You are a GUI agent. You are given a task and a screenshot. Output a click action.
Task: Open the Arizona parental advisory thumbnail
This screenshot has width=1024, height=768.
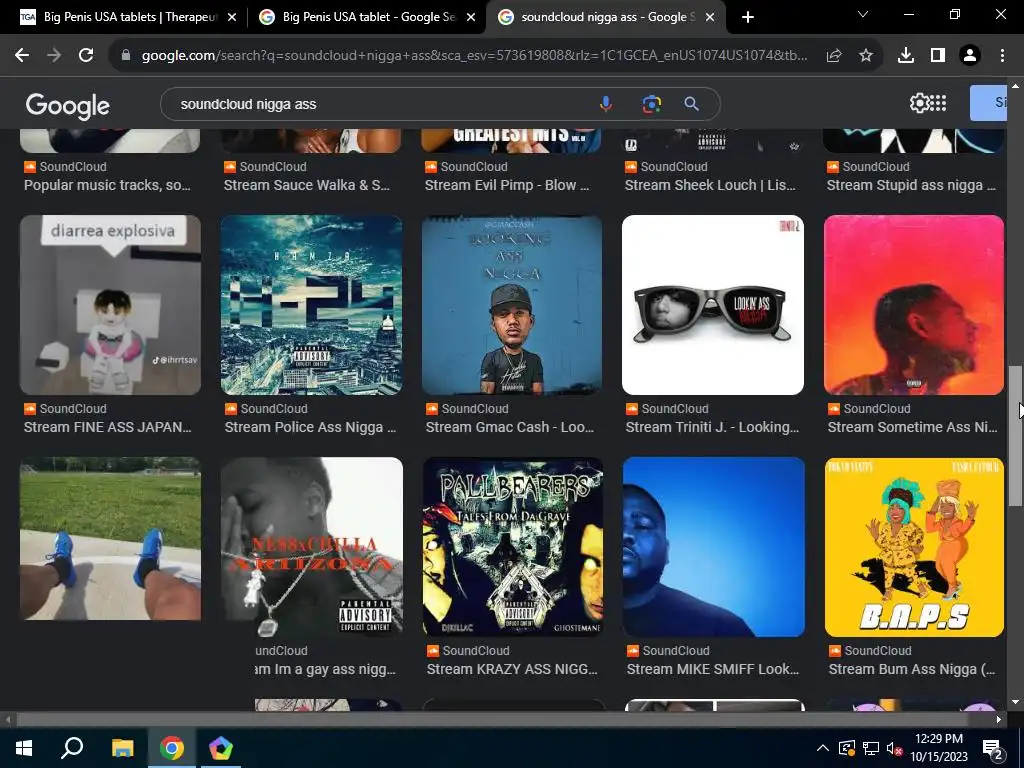pyautogui.click(x=312, y=547)
